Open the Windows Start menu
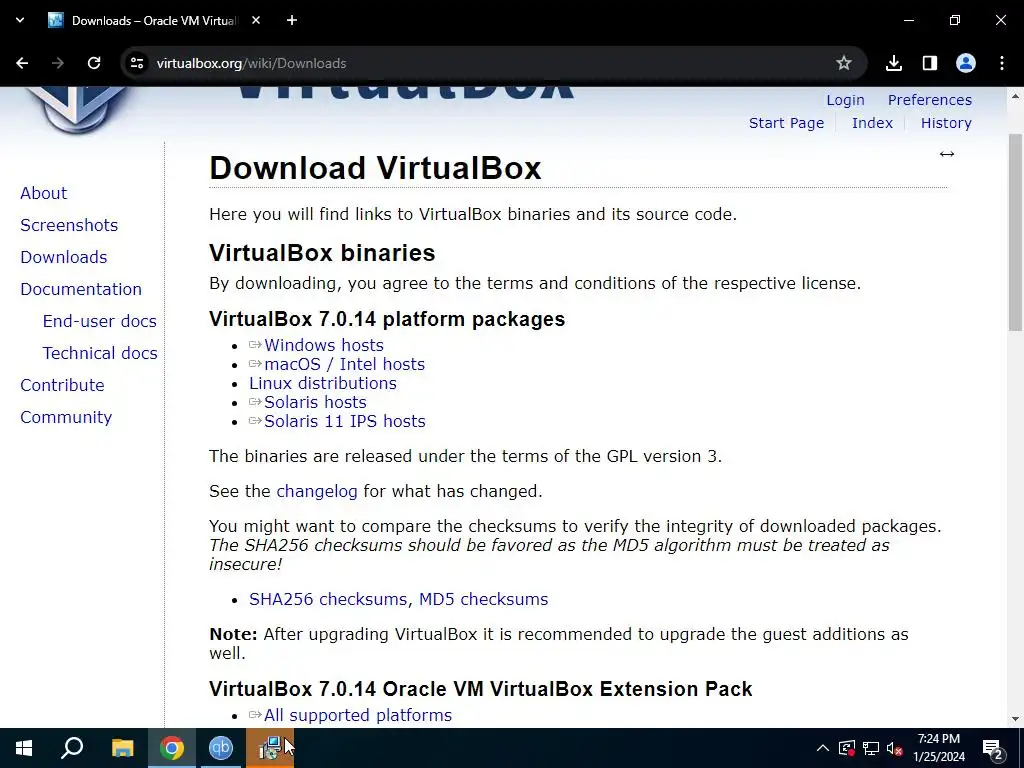The width and height of the screenshot is (1024, 768). (x=24, y=748)
